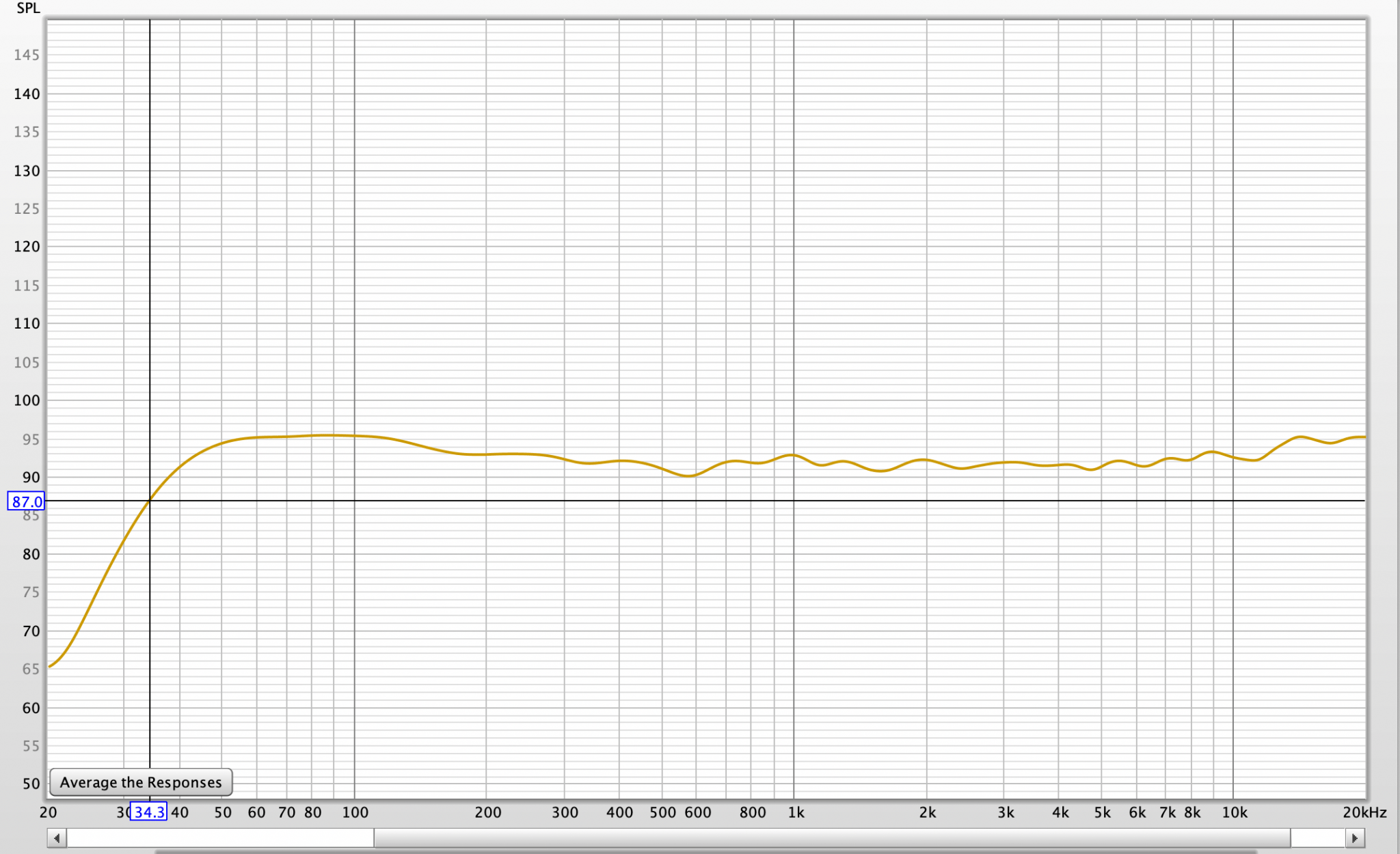Image resolution: width=1400 pixels, height=854 pixels.
Task: Click the horizontal scrollbar left arrow
Action: [57, 838]
